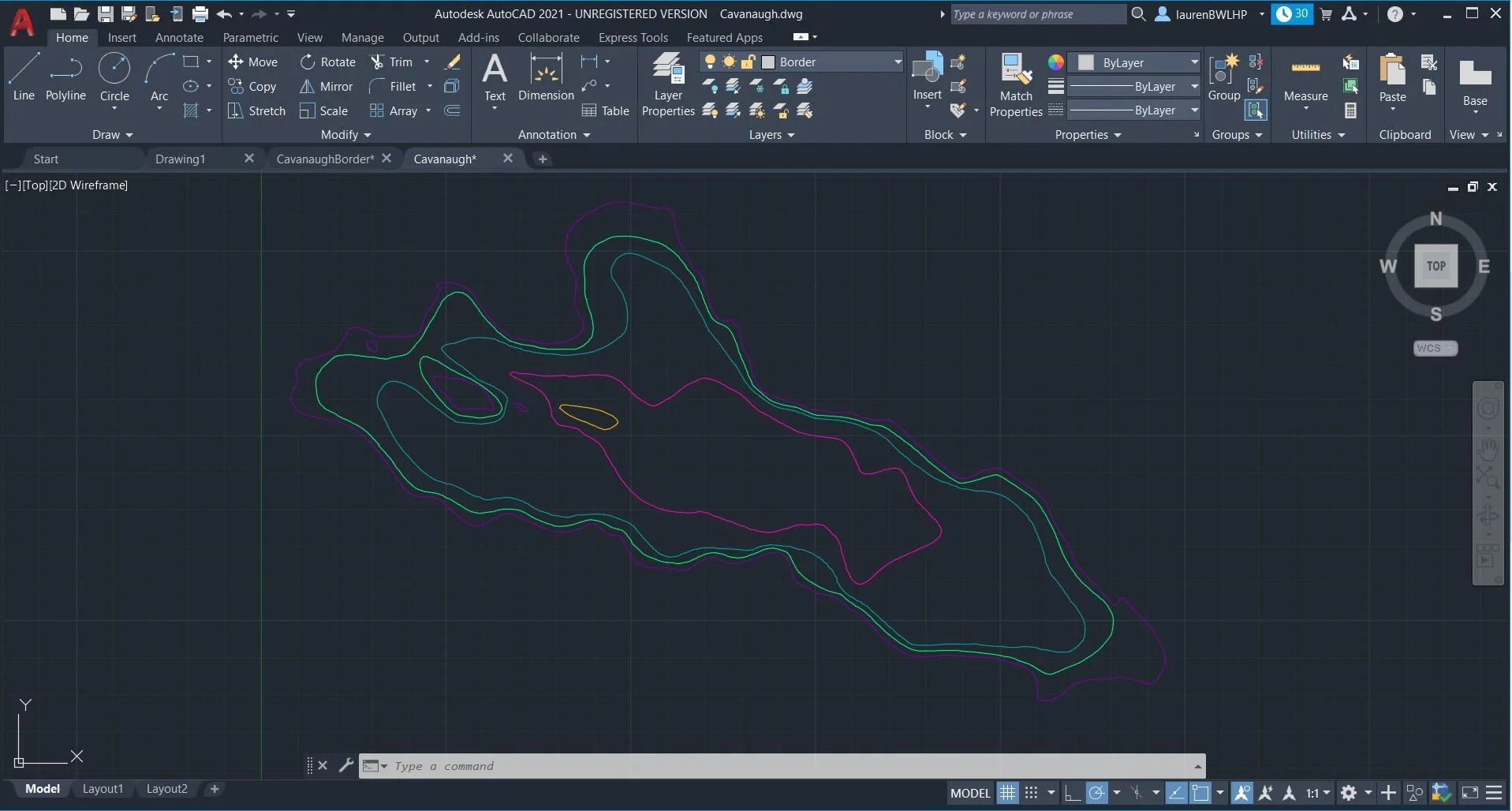
Task: Select the Rotate tool
Action: click(x=330, y=62)
